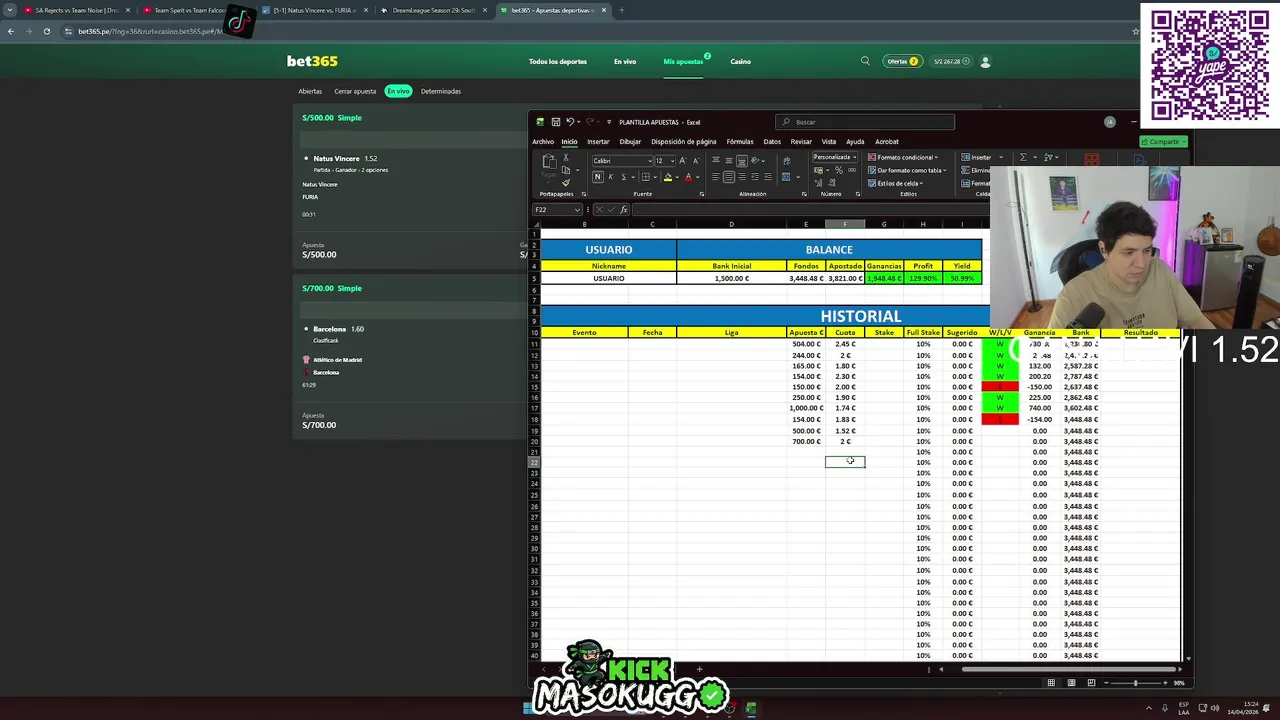Open Todos los deportes in bet365
This screenshot has width=1280, height=720.
tap(558, 61)
